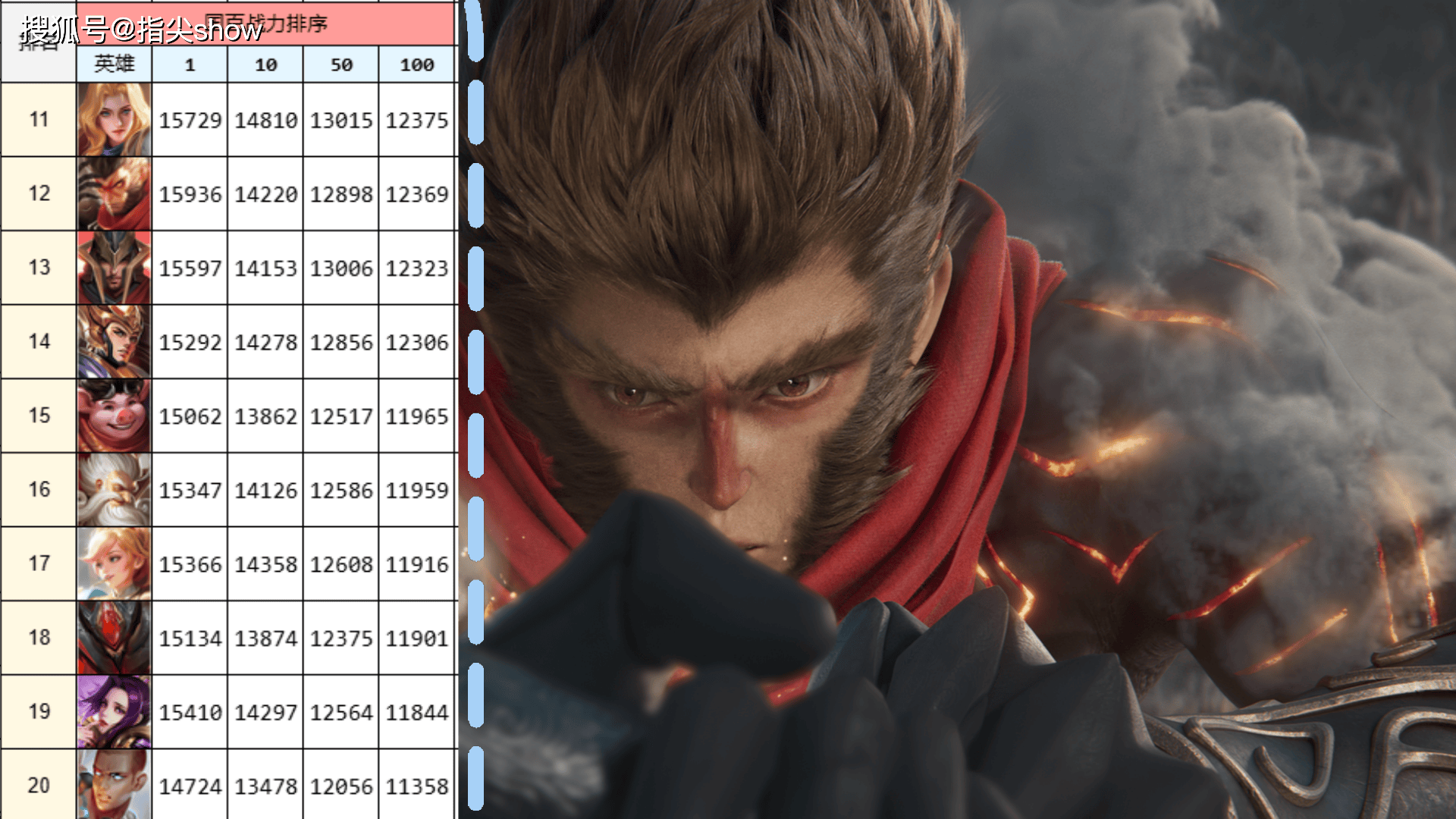Select the rank number 14 cell
Screen dimensions: 1456x819
coord(39,342)
